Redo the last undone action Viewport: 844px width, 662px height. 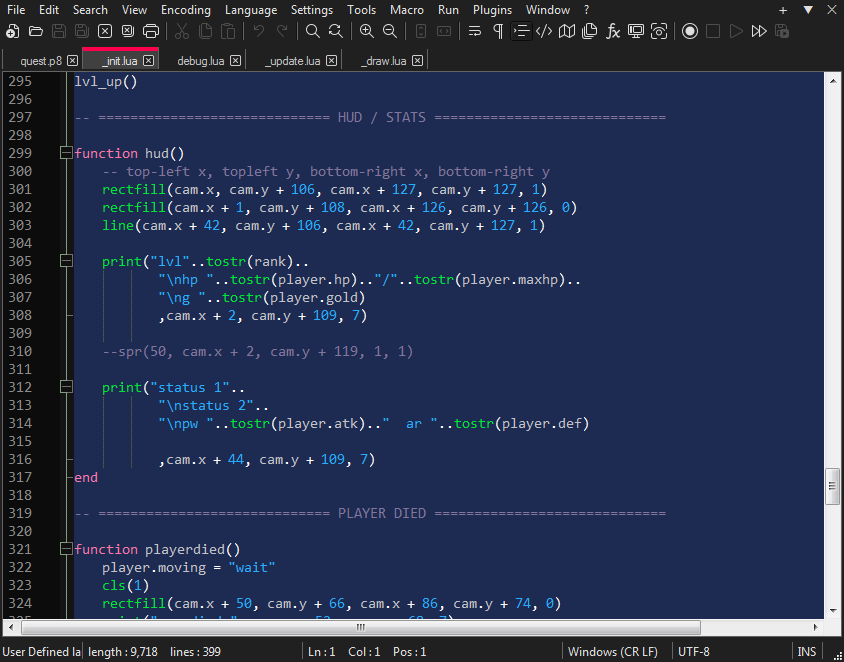[x=282, y=31]
